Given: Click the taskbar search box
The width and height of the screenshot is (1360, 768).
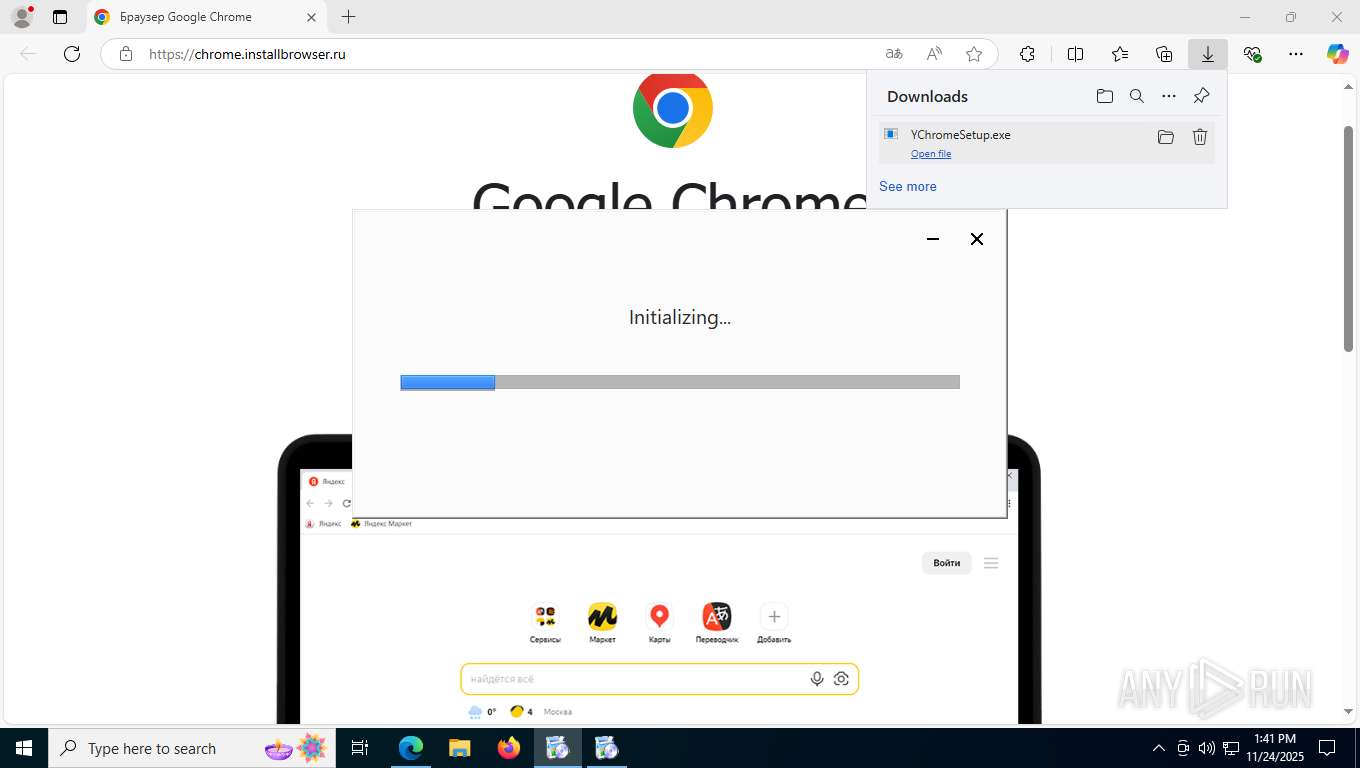Looking at the screenshot, I should point(192,748).
